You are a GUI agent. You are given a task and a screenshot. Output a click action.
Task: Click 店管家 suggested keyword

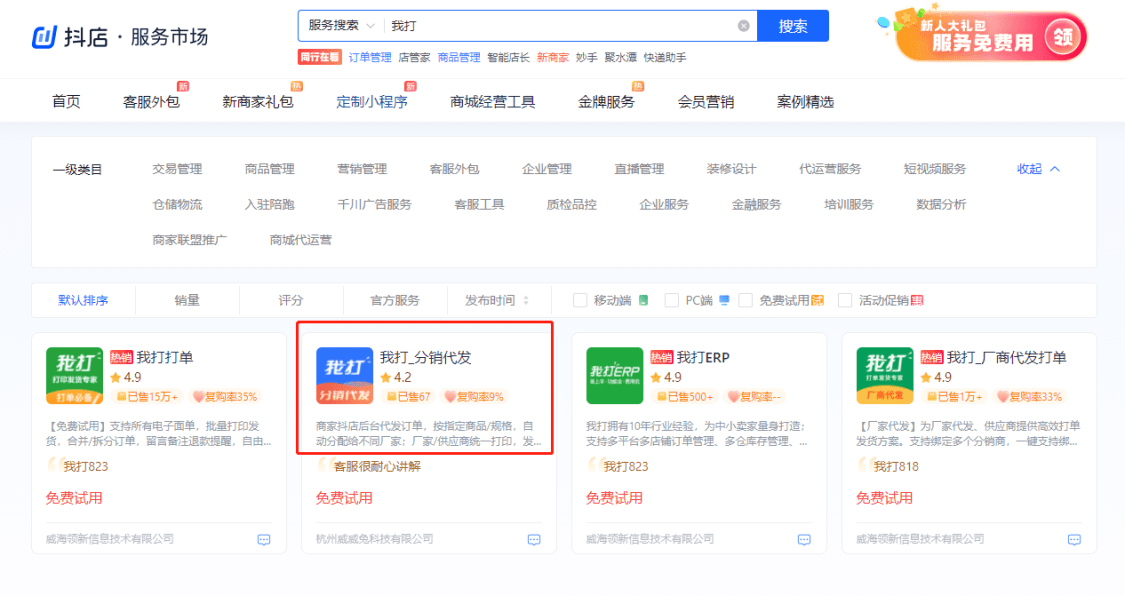pos(414,57)
